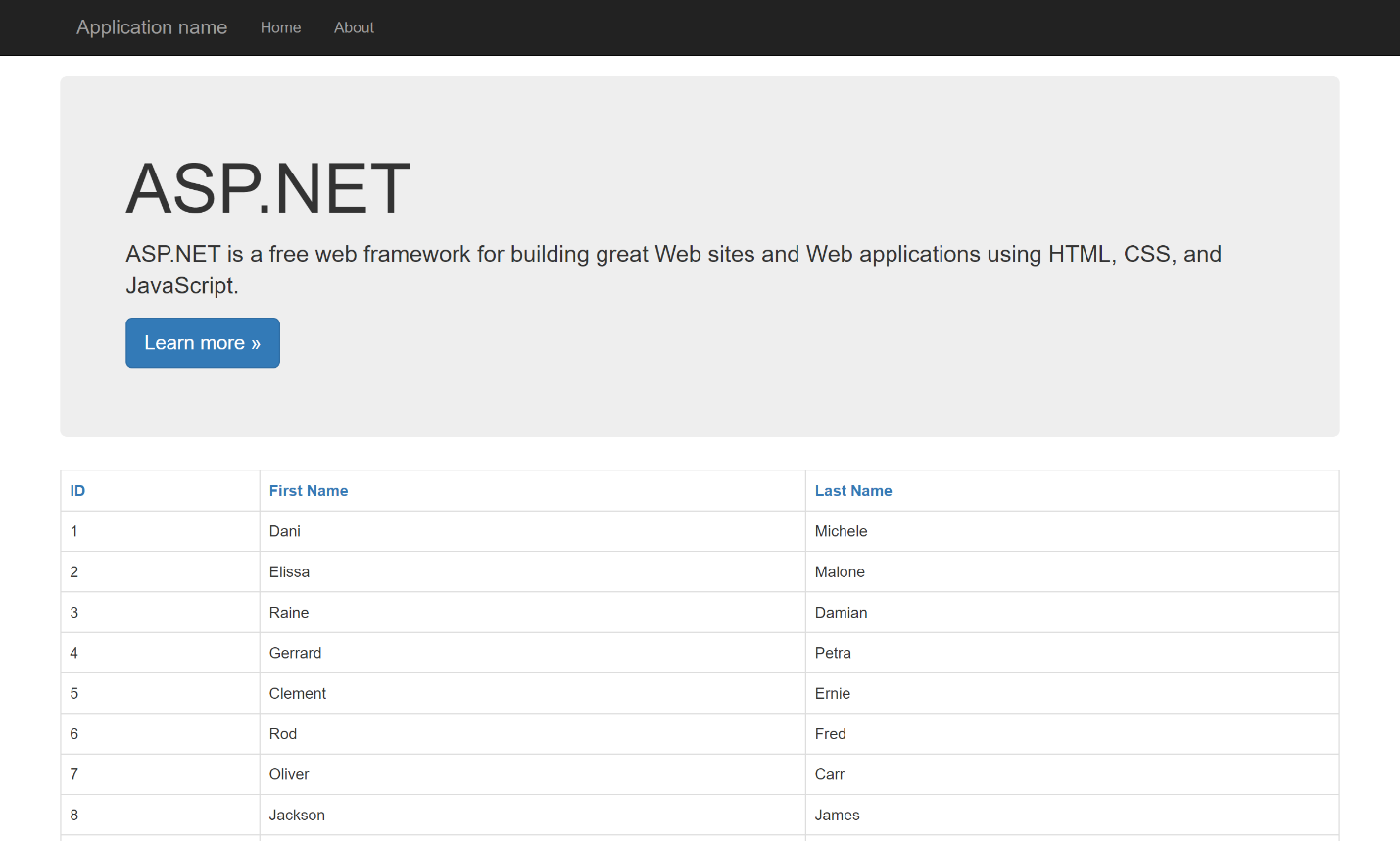Select the ASP.NET jumbotron heading
This screenshot has height=841, width=1400.
[268, 188]
